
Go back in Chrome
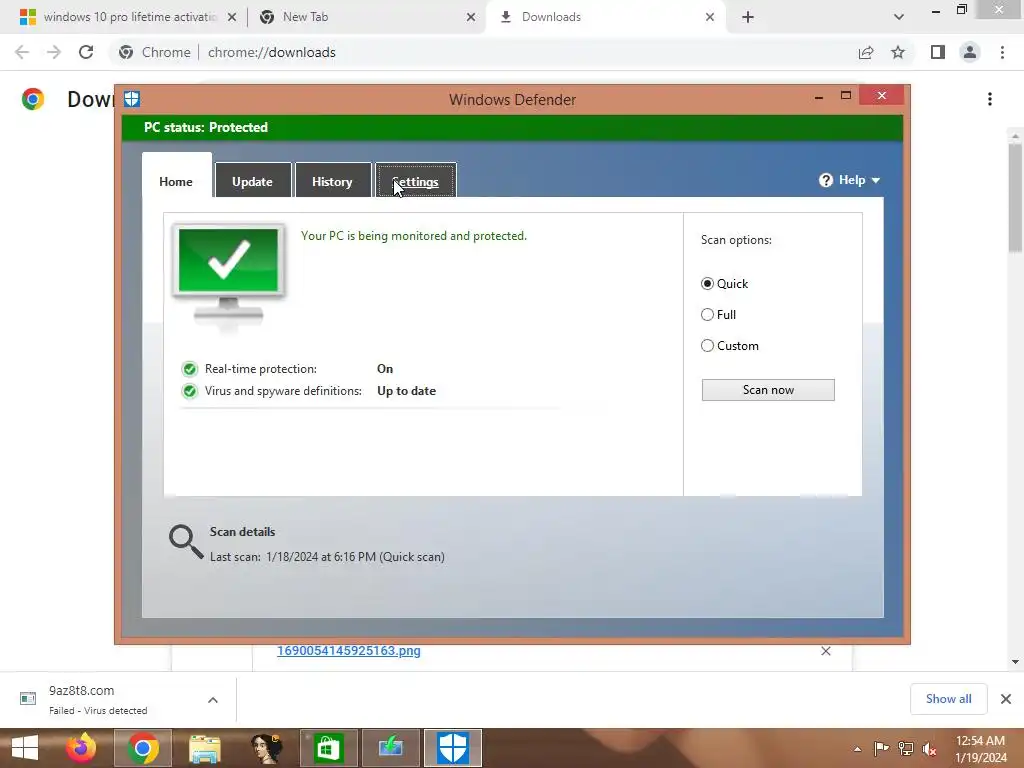[22, 52]
